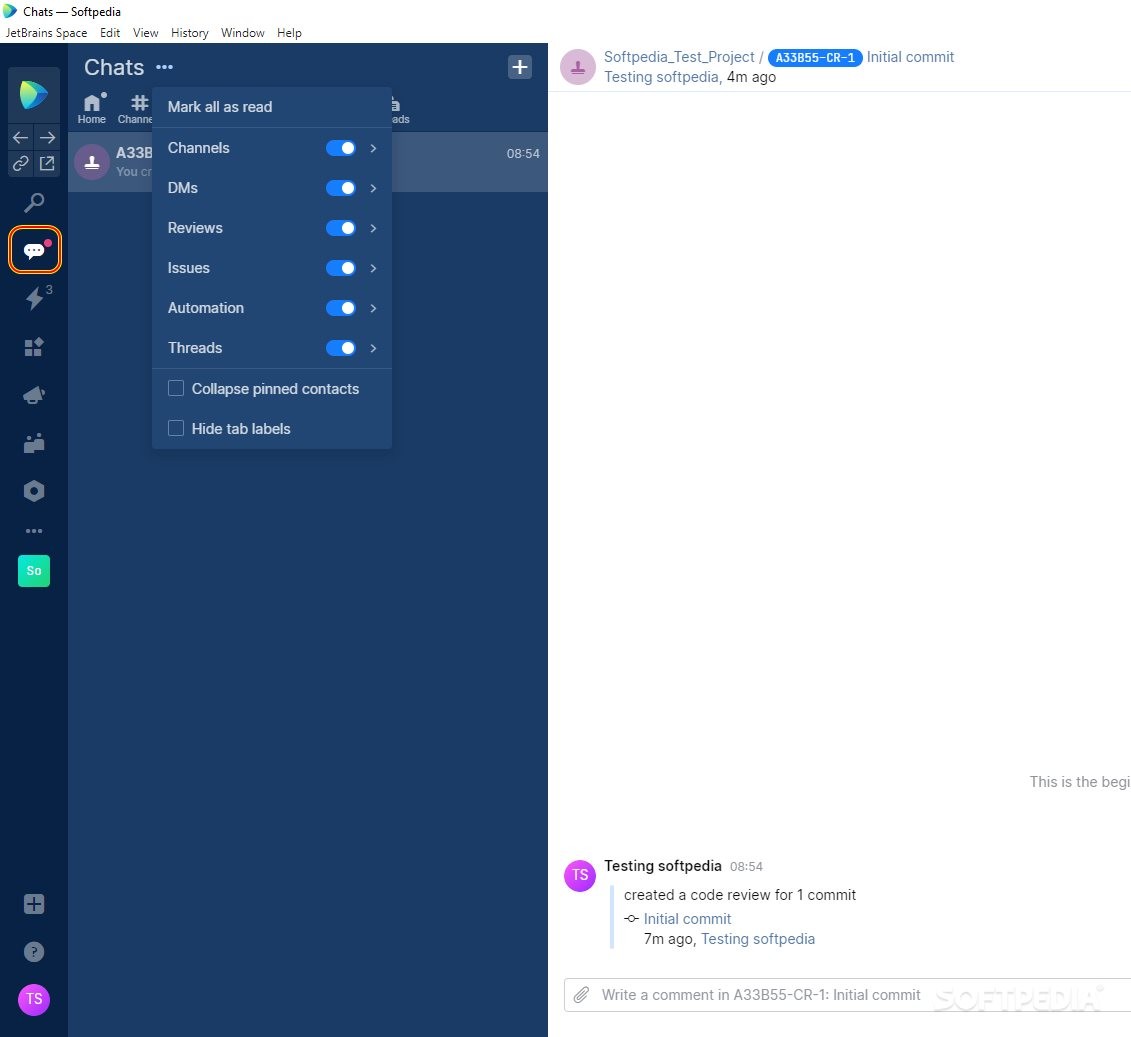Open Softpedia_Test_Project link in header
The width and height of the screenshot is (1131, 1037).
pyautogui.click(x=679, y=57)
